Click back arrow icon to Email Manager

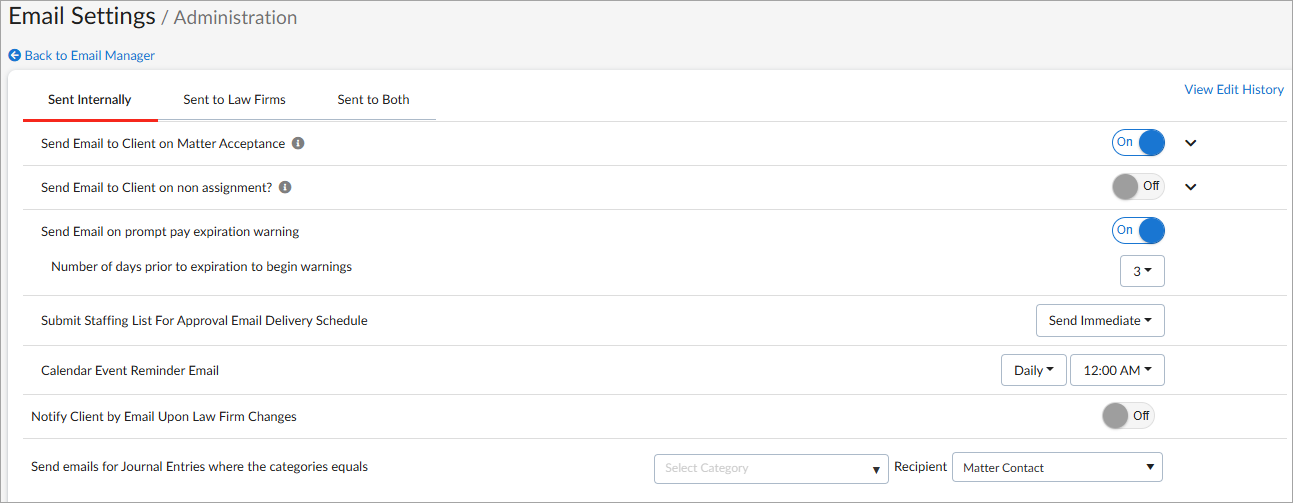(x=15, y=55)
